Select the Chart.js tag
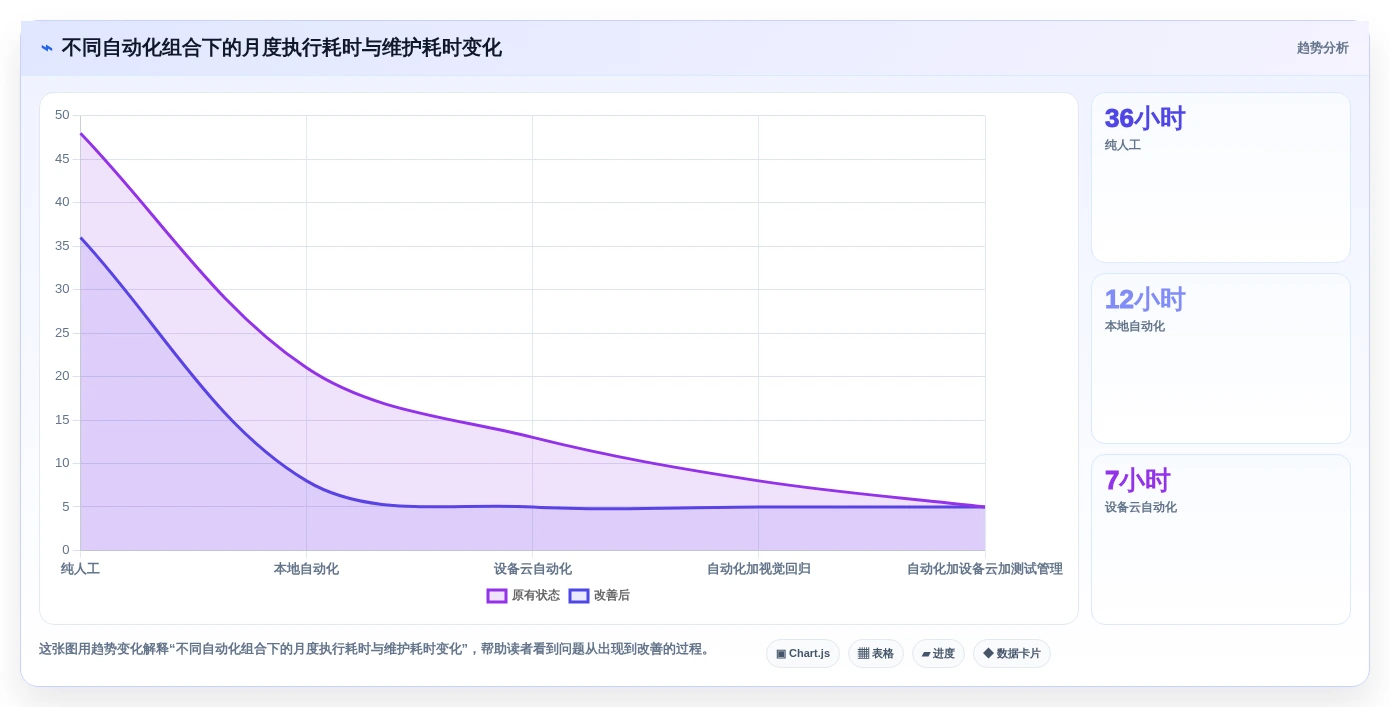The width and height of the screenshot is (1390, 707). (x=803, y=654)
